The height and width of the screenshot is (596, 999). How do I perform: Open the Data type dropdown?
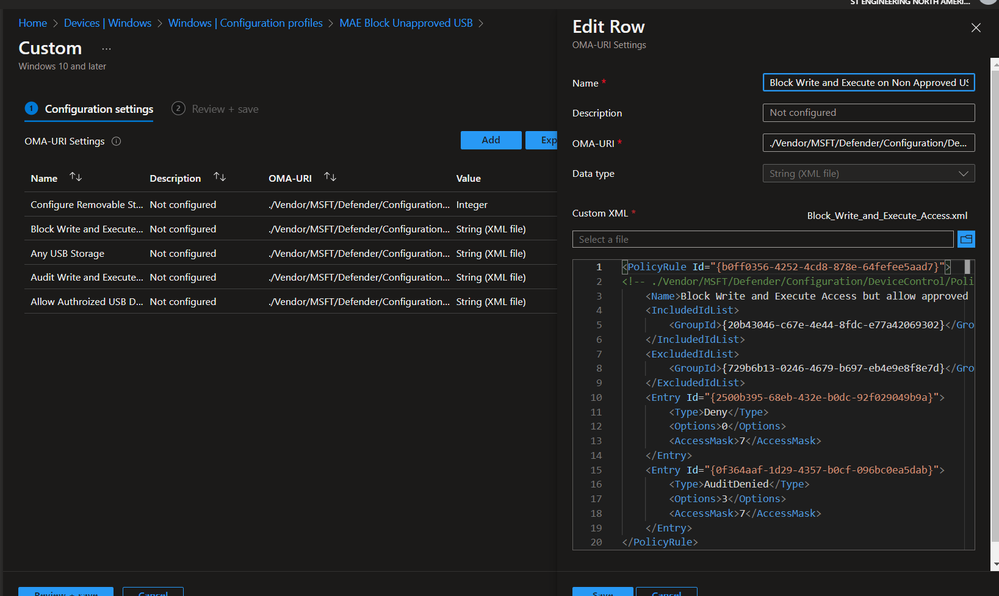pos(868,173)
